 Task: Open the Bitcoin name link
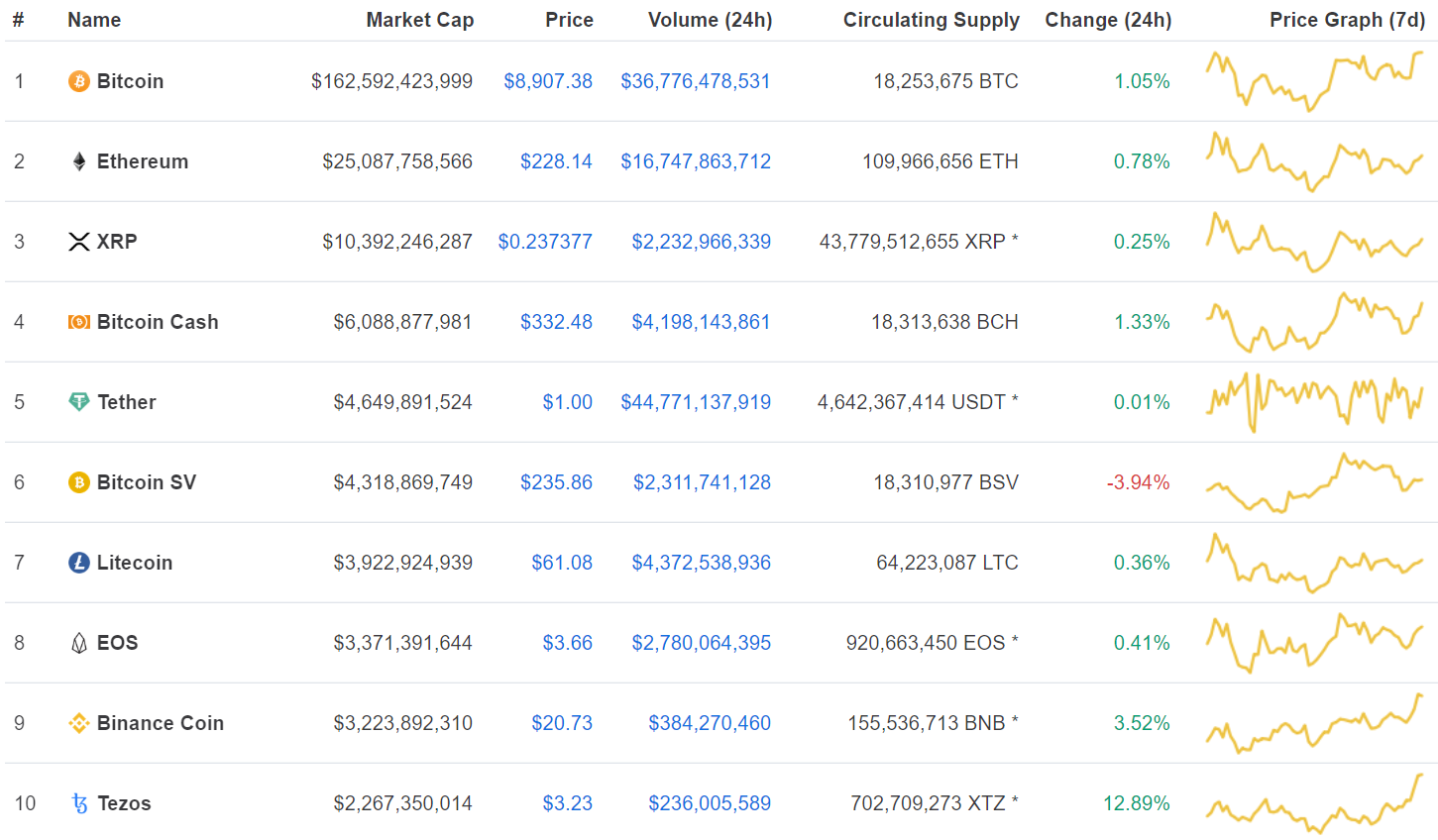130,81
